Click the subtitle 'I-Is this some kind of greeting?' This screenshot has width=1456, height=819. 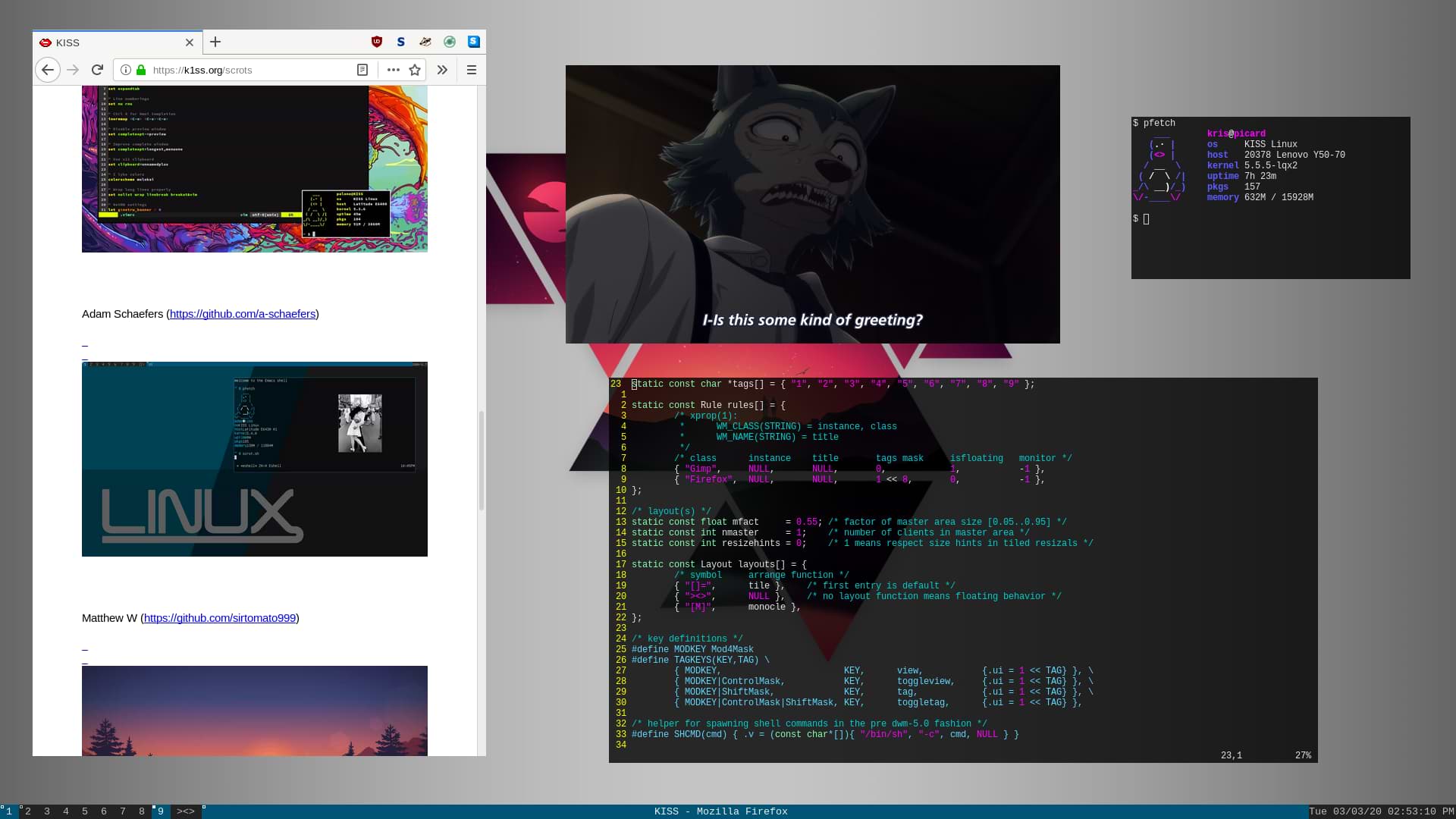[812, 320]
